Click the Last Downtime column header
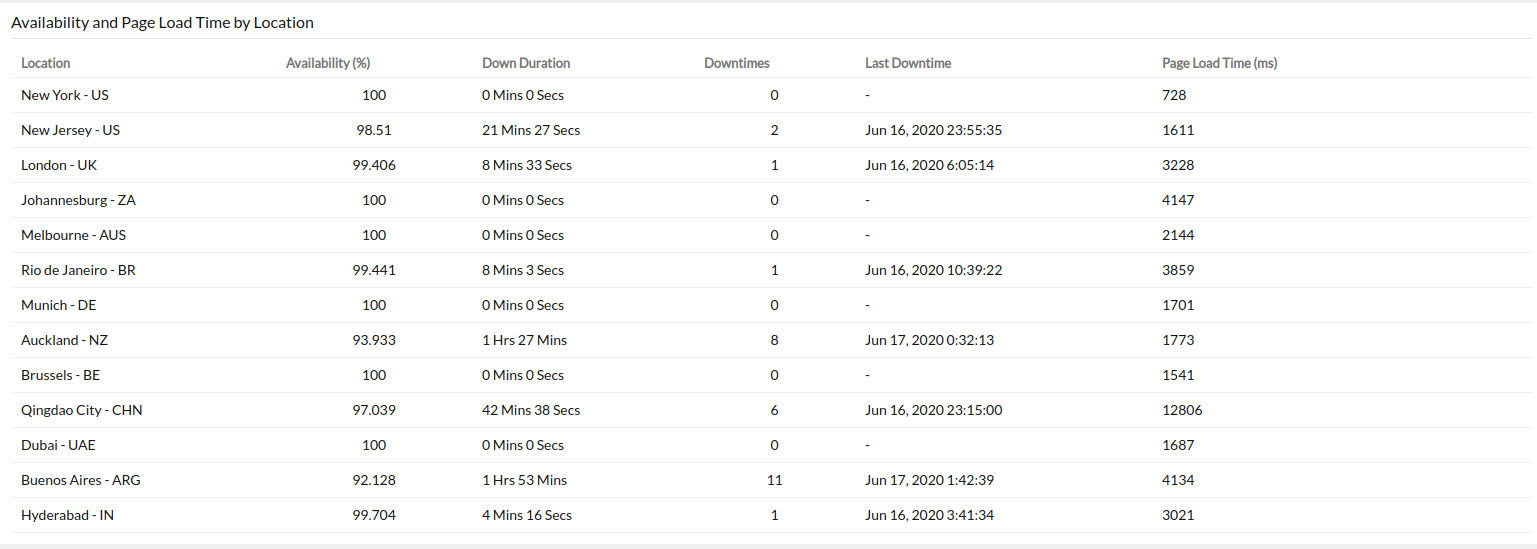1537x549 pixels. click(908, 63)
